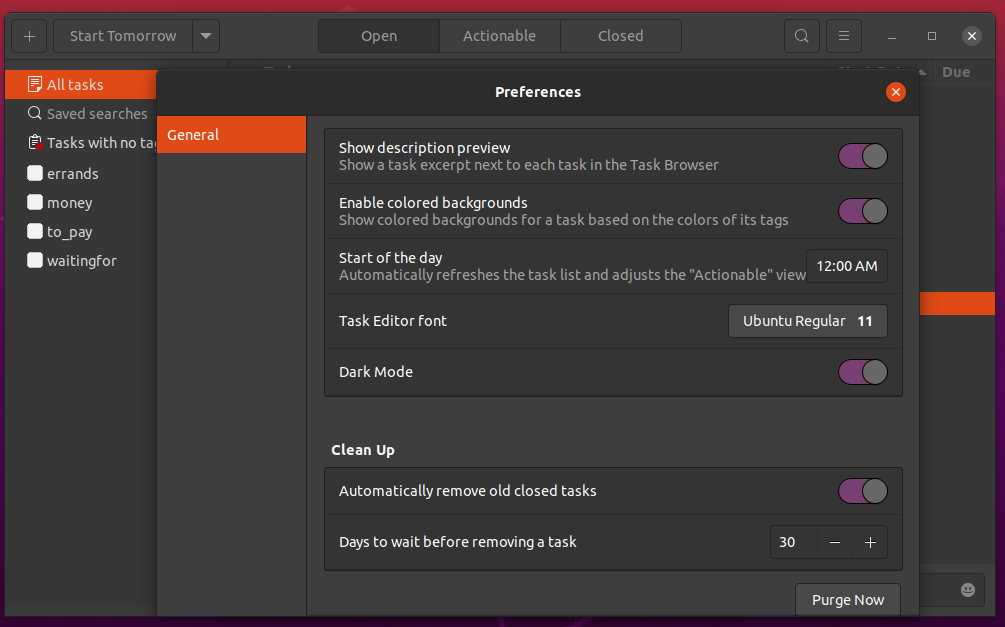The image size is (1005, 627).
Task: Open the hamburger main menu
Action: pyautogui.click(x=844, y=36)
